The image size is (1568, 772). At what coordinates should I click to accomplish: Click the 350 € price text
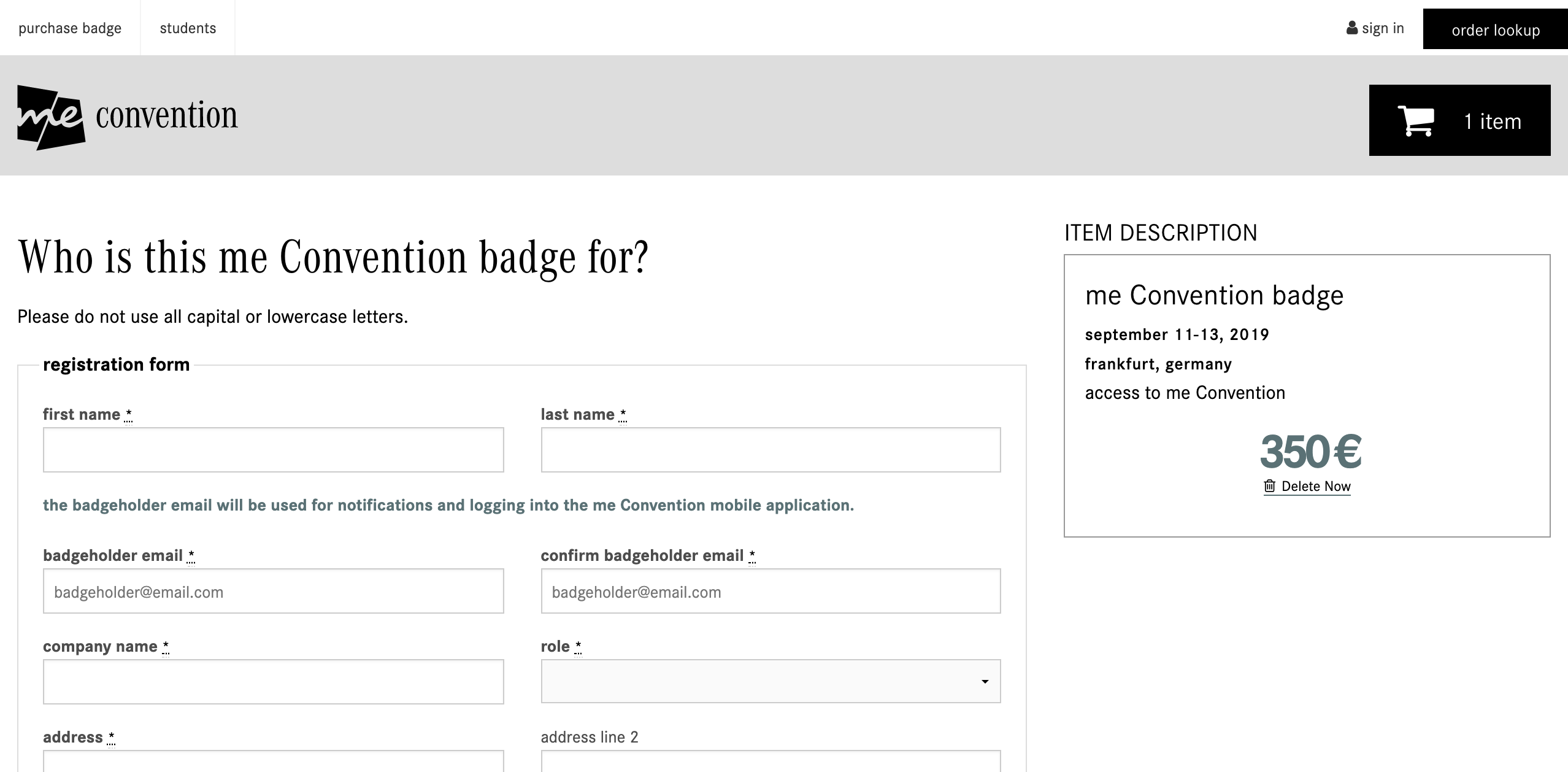click(1310, 452)
